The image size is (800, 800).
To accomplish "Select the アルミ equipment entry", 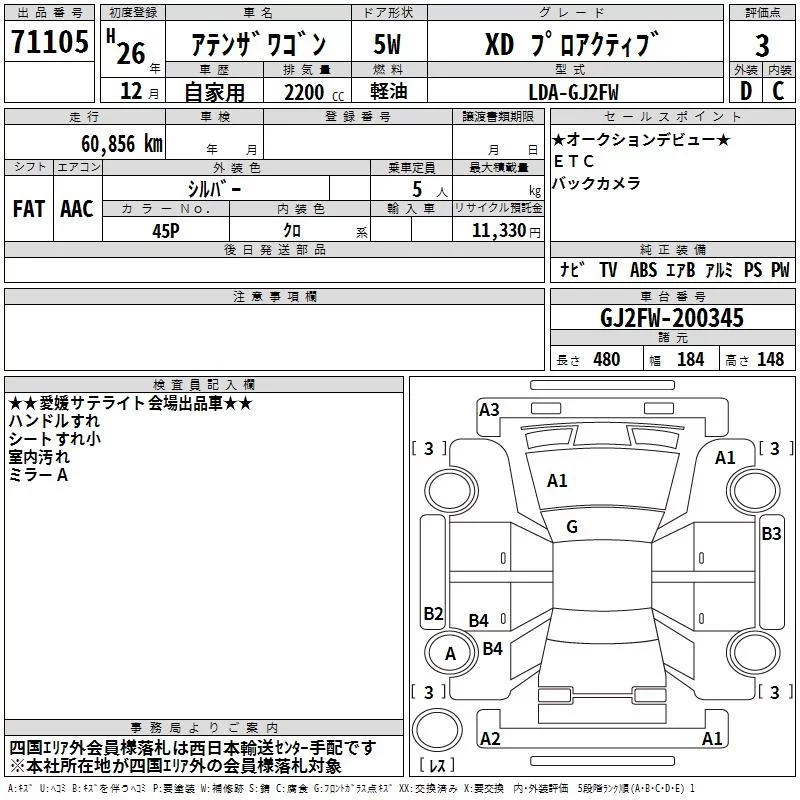I will click(719, 269).
